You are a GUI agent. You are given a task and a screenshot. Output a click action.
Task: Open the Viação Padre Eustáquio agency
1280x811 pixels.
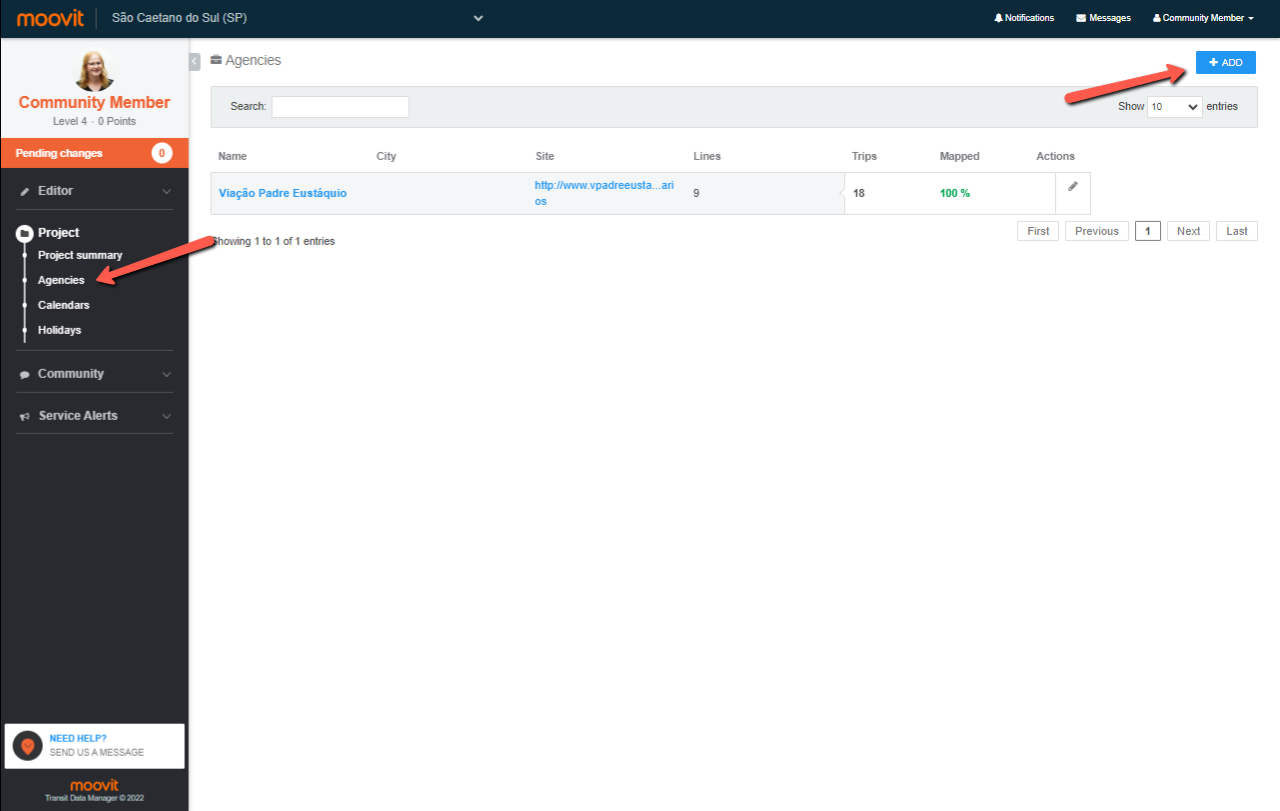(x=283, y=193)
